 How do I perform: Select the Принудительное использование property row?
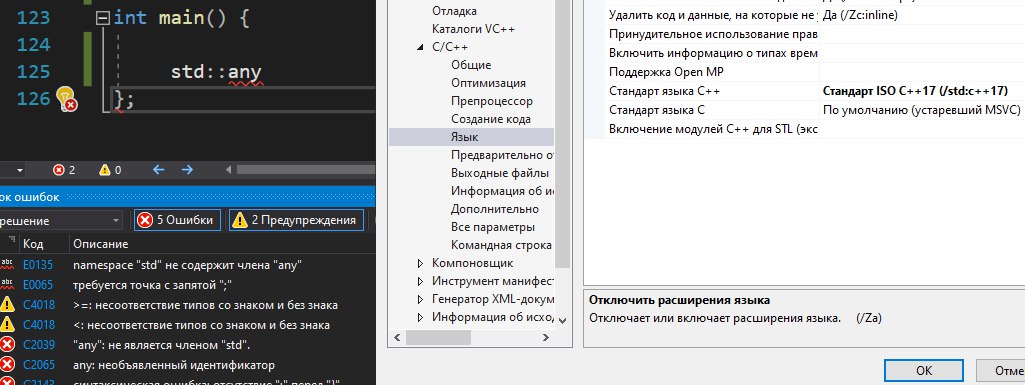tap(815, 34)
